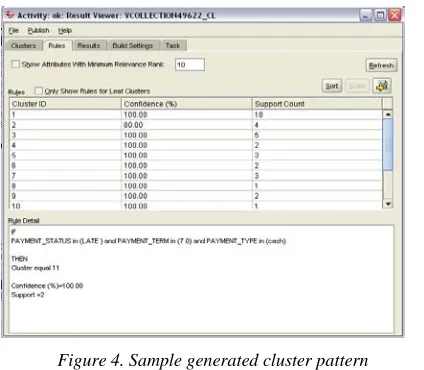The height and width of the screenshot is (370, 424).
Task: Click the Support =2 line in Rule Detail
Action: click(28, 295)
